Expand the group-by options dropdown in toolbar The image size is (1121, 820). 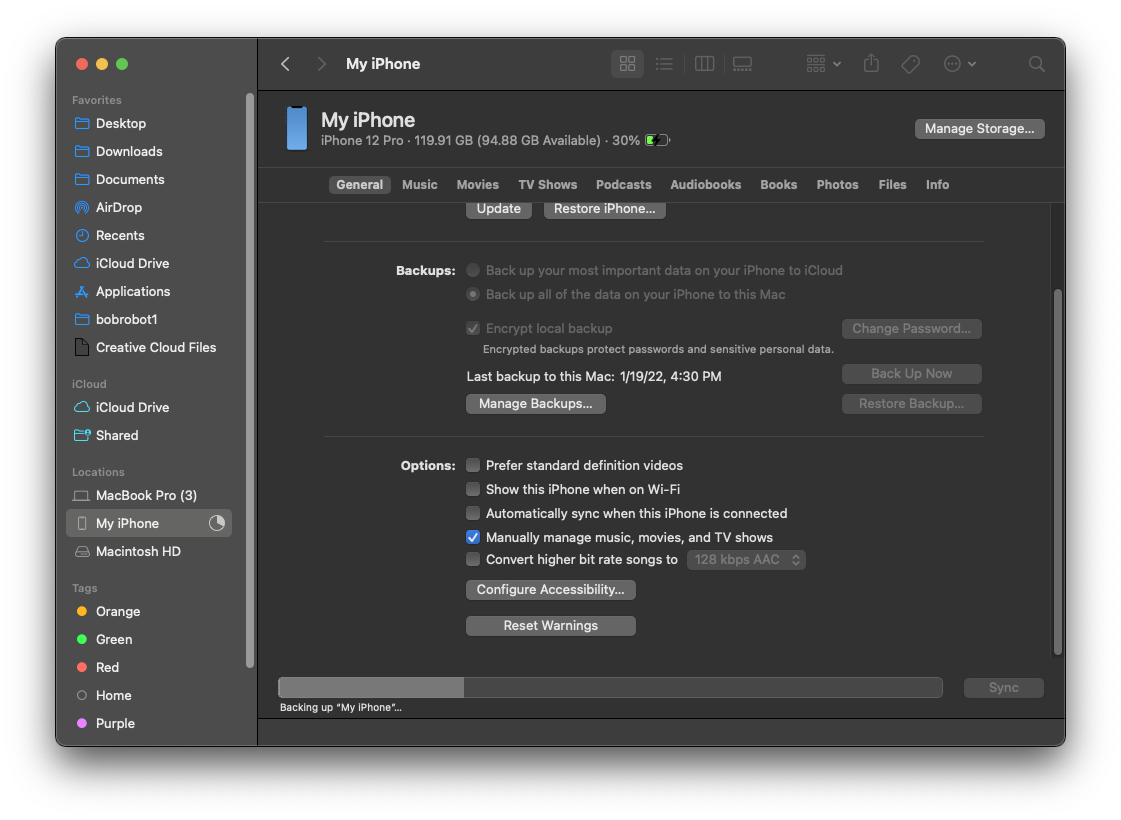pos(823,64)
